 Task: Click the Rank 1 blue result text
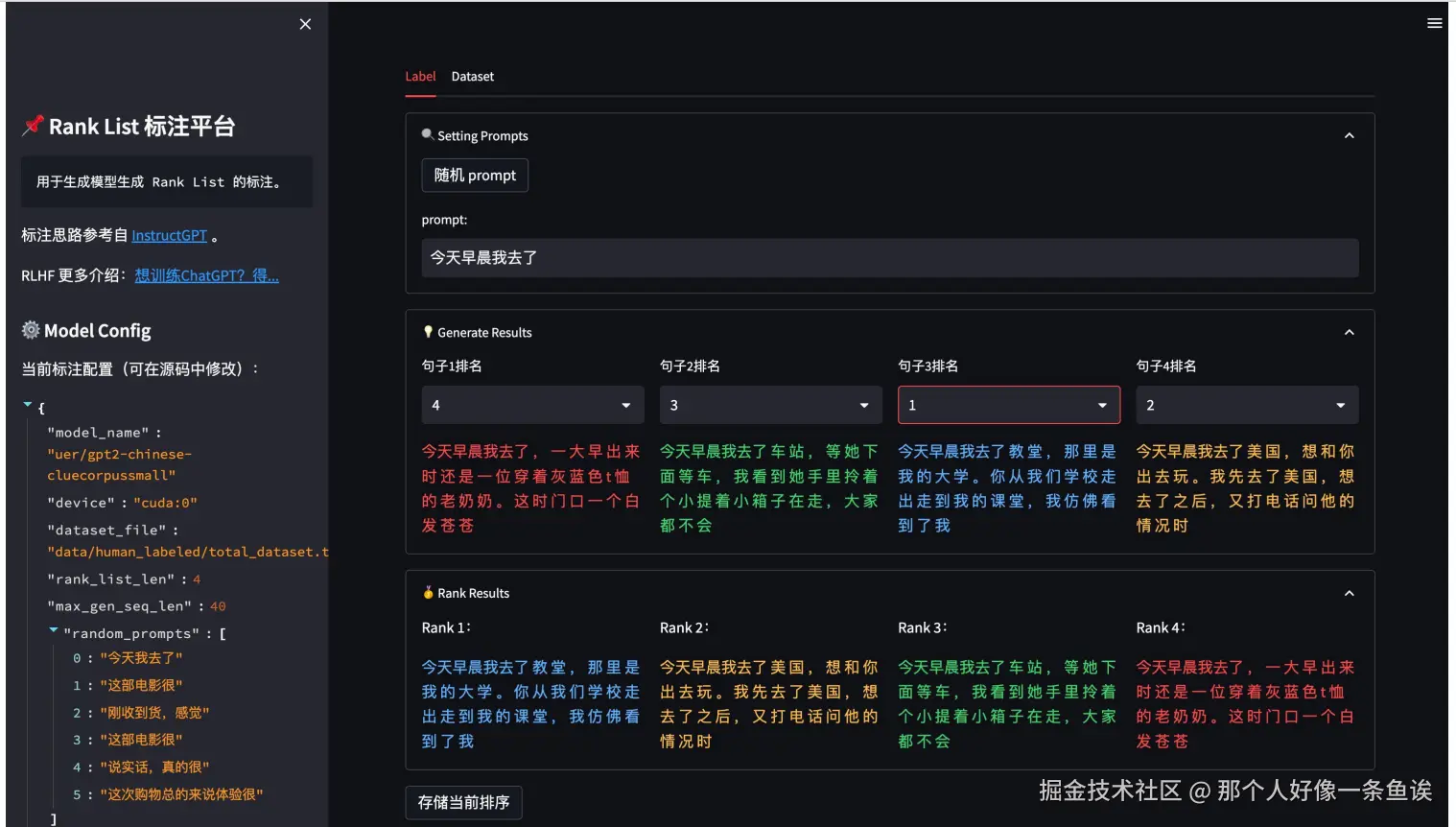tap(530, 704)
